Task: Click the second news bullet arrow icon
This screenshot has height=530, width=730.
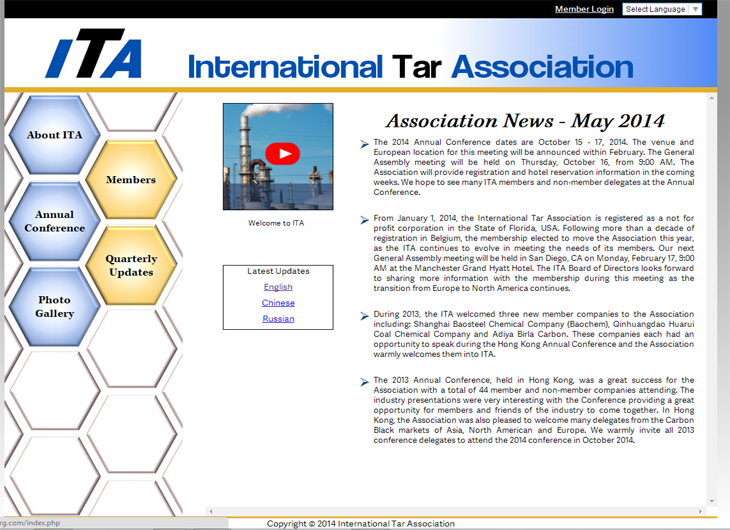Action: tap(364, 219)
